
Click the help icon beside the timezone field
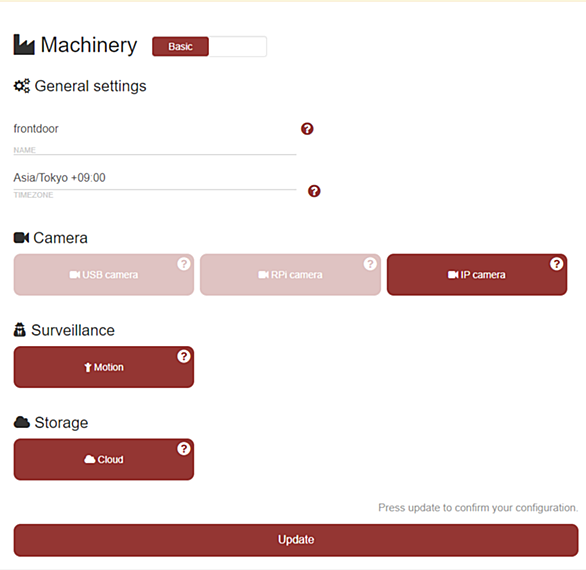pyautogui.click(x=314, y=191)
